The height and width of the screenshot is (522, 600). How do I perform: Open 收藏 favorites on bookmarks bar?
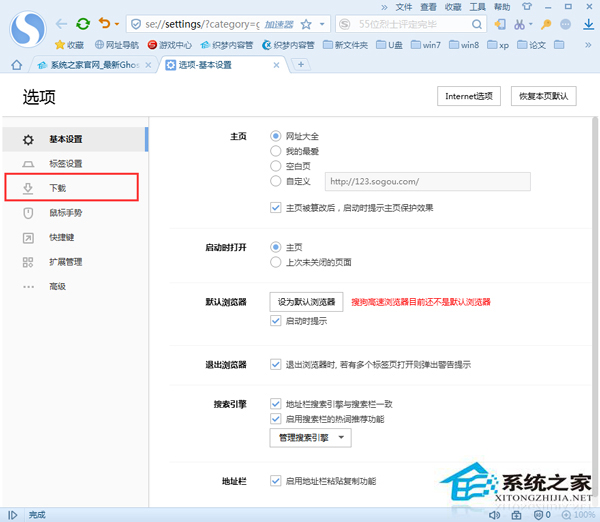(x=69, y=45)
